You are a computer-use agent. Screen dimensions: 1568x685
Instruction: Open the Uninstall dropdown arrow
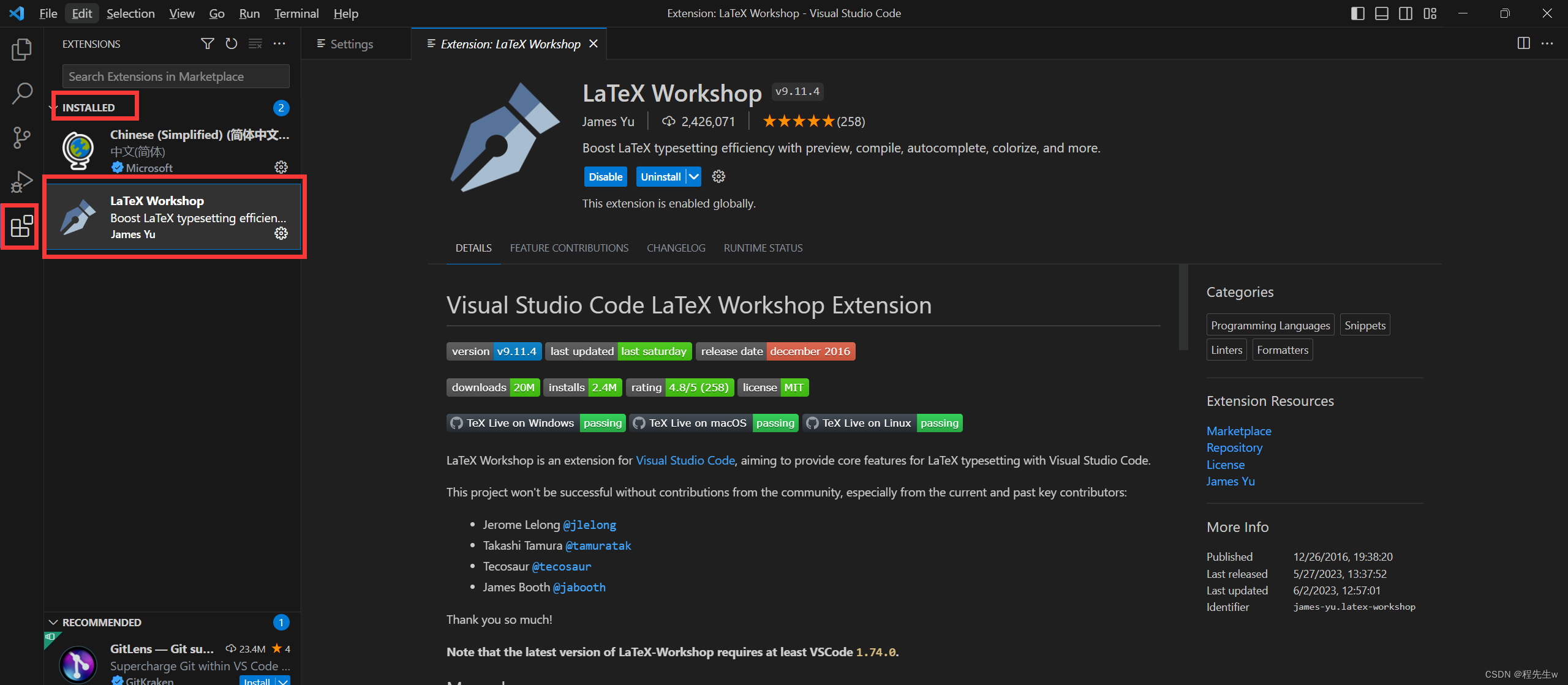[693, 176]
